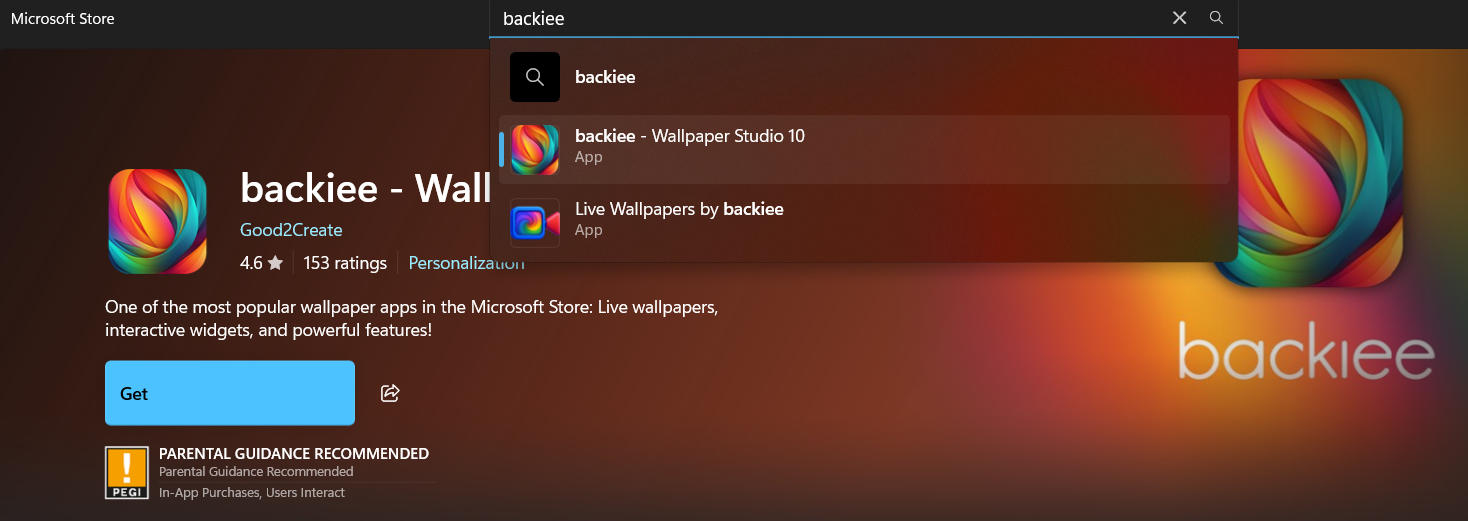Screen dimensions: 1468x521
Task: Click the "PARENTAL GUIDANCE RECOMMENDED" heading
Action: click(x=294, y=454)
